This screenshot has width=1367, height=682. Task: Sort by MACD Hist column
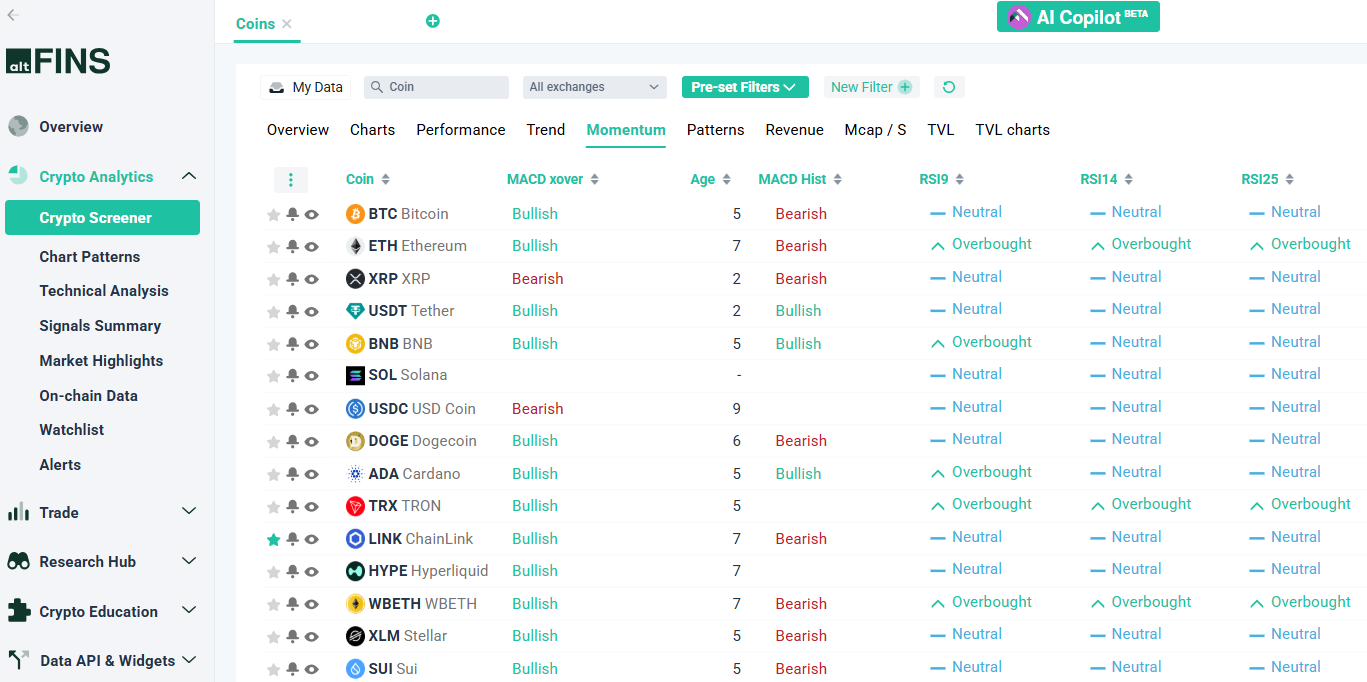[800, 179]
